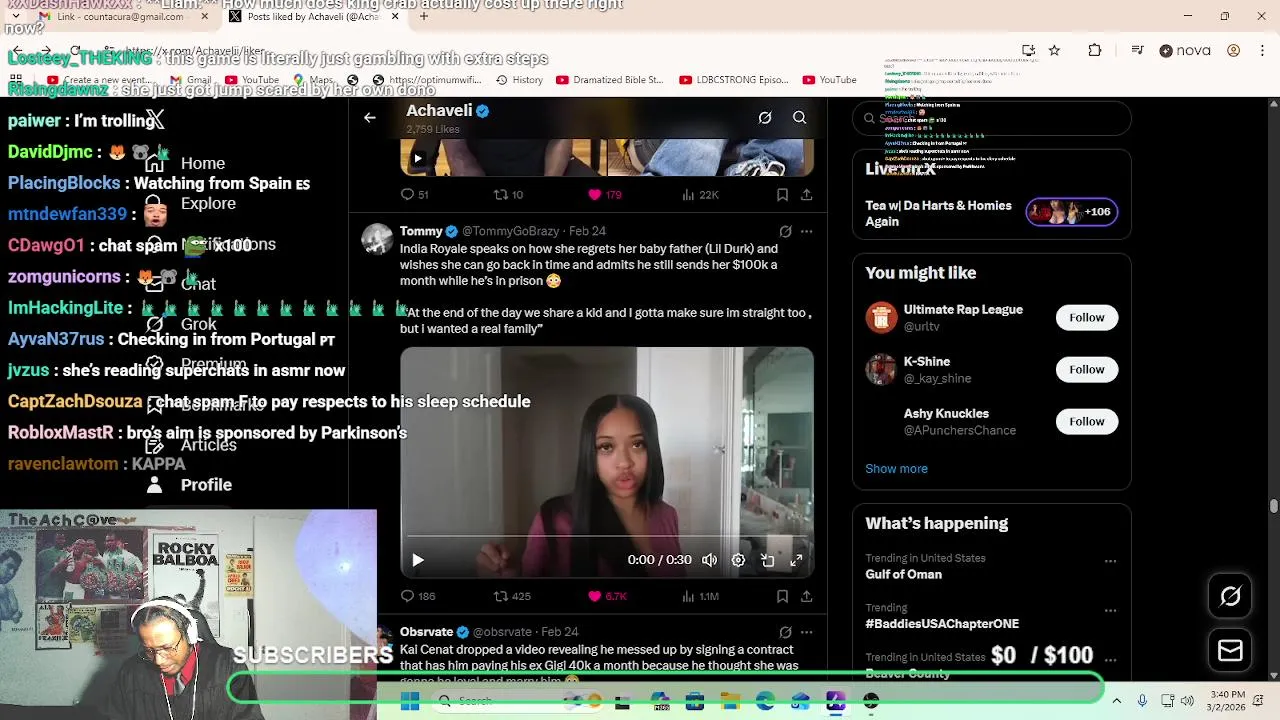Bookmark Tommy's India Royale post
1280x720 pixels.
782,596
